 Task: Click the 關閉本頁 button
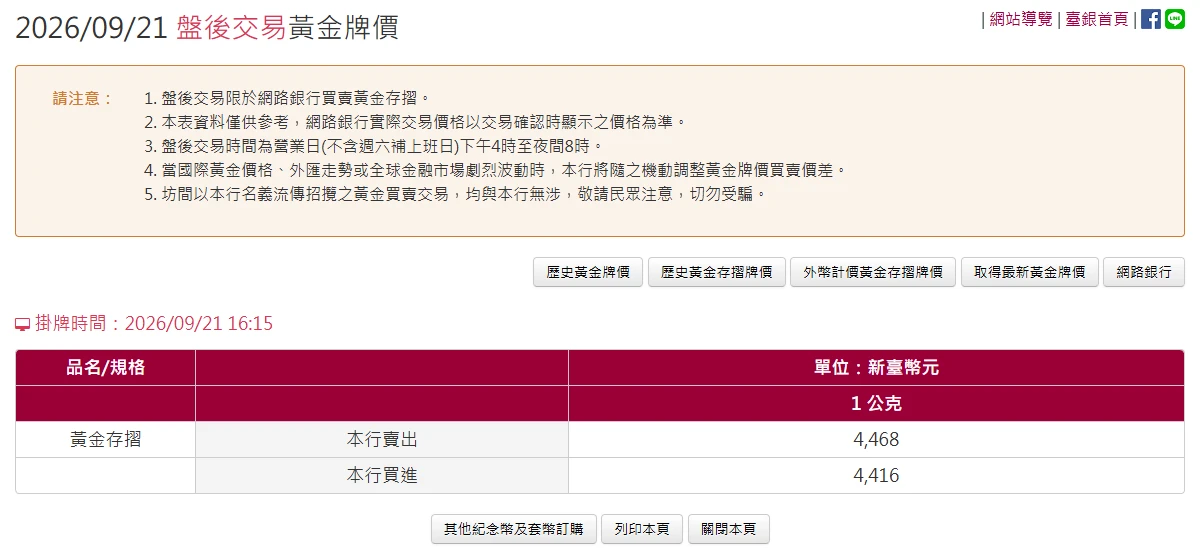tap(729, 529)
